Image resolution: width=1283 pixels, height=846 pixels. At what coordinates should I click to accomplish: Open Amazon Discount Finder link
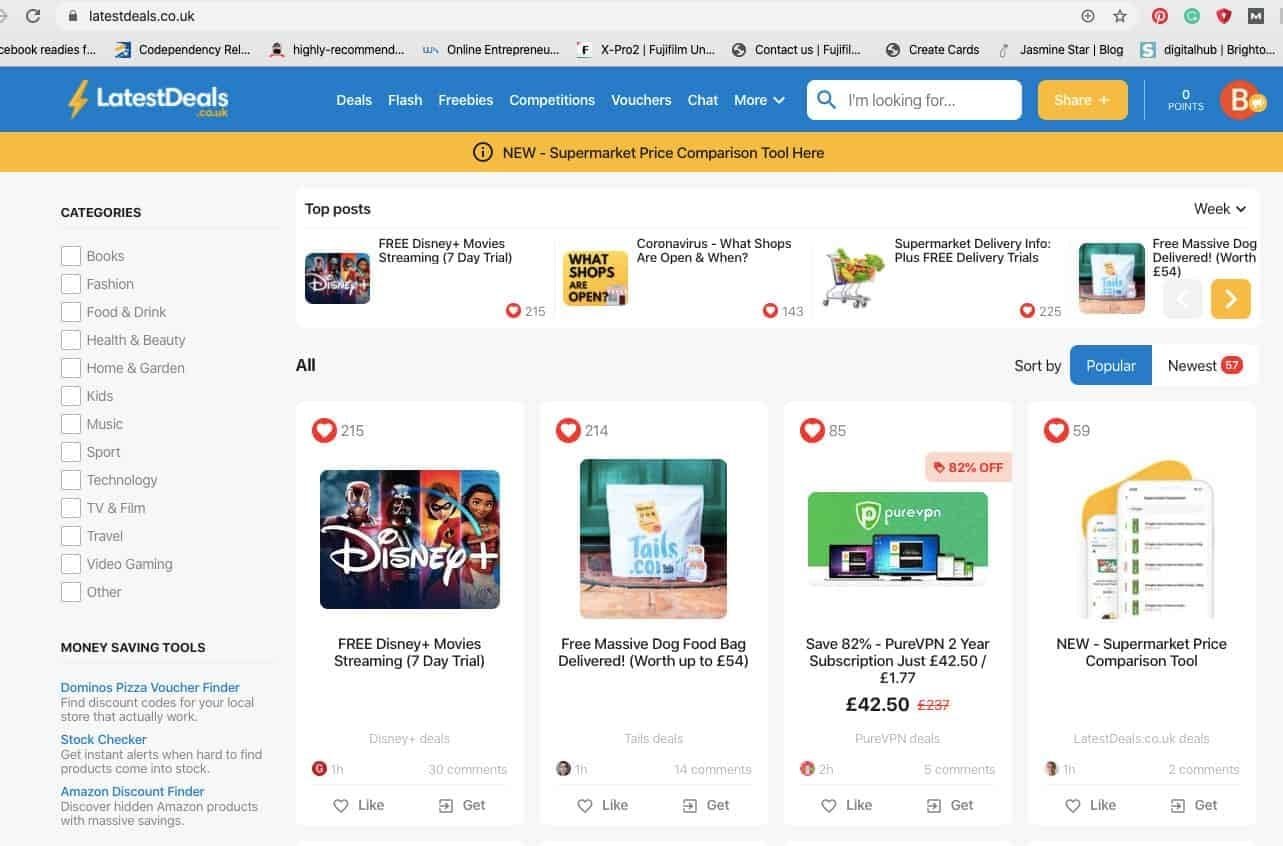132,791
